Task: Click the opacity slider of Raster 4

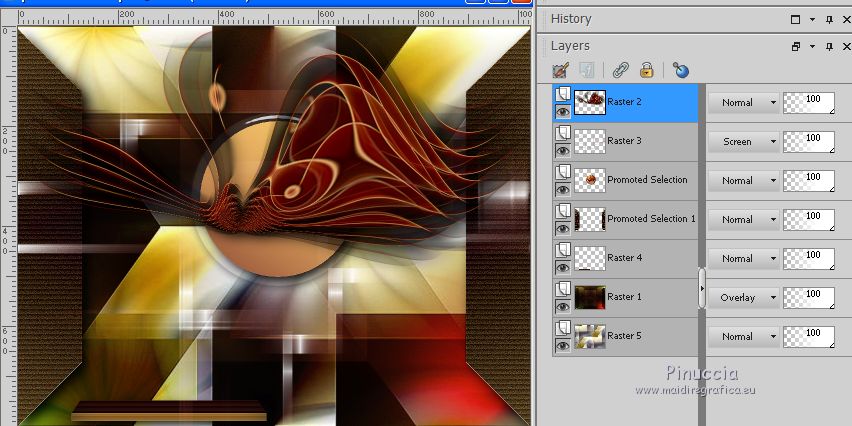Action: (809, 259)
